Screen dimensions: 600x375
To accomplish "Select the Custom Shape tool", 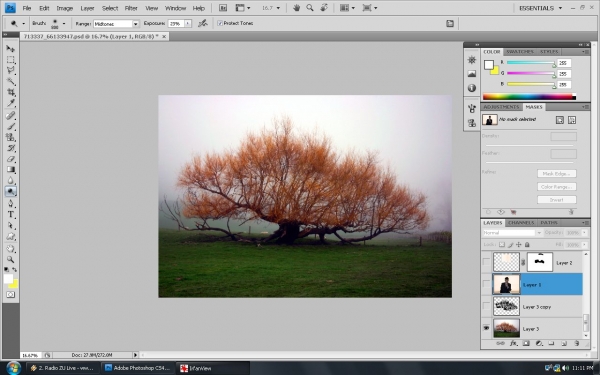I will pos(10,236).
